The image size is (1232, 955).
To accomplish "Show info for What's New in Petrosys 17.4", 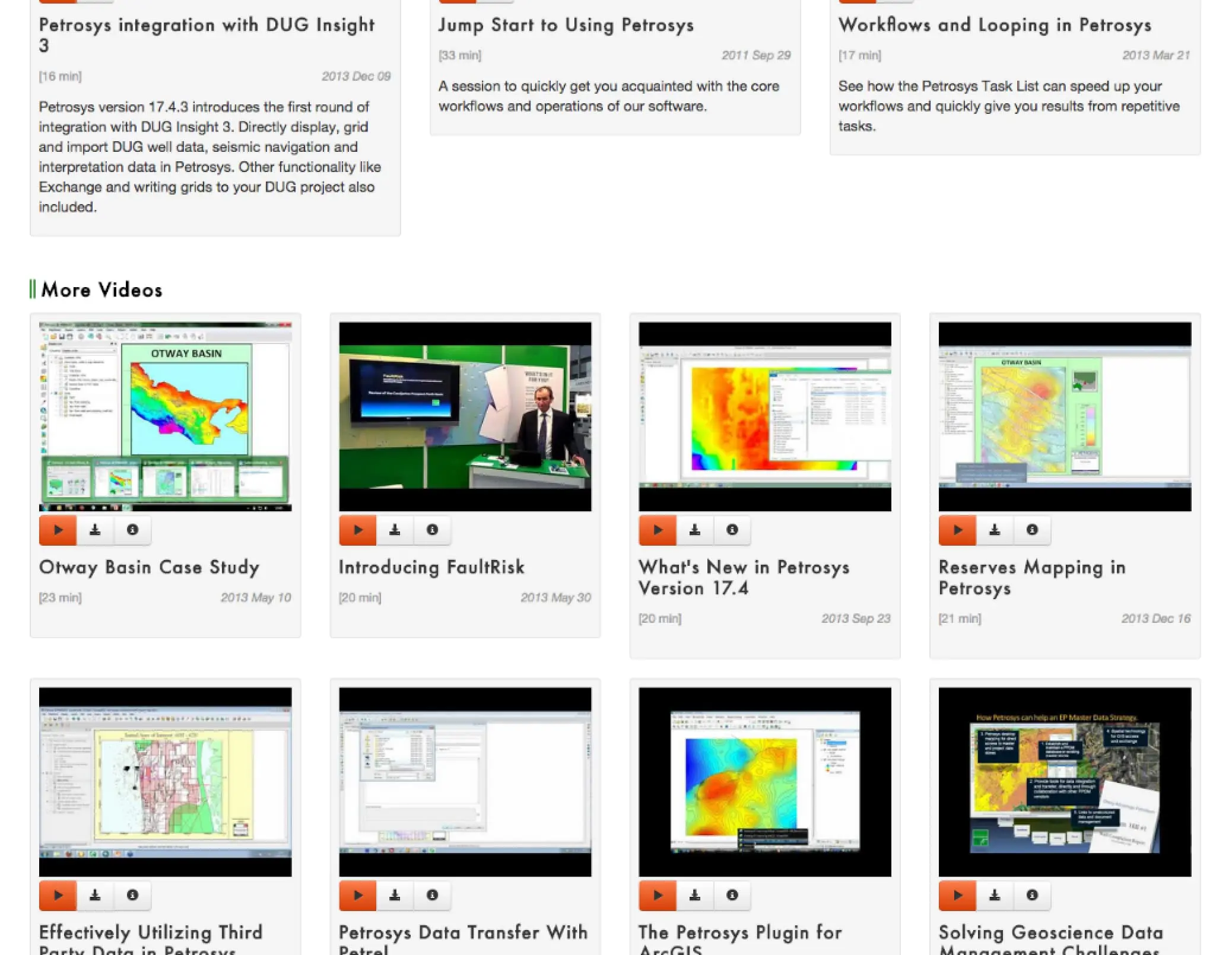I will pyautogui.click(x=732, y=530).
